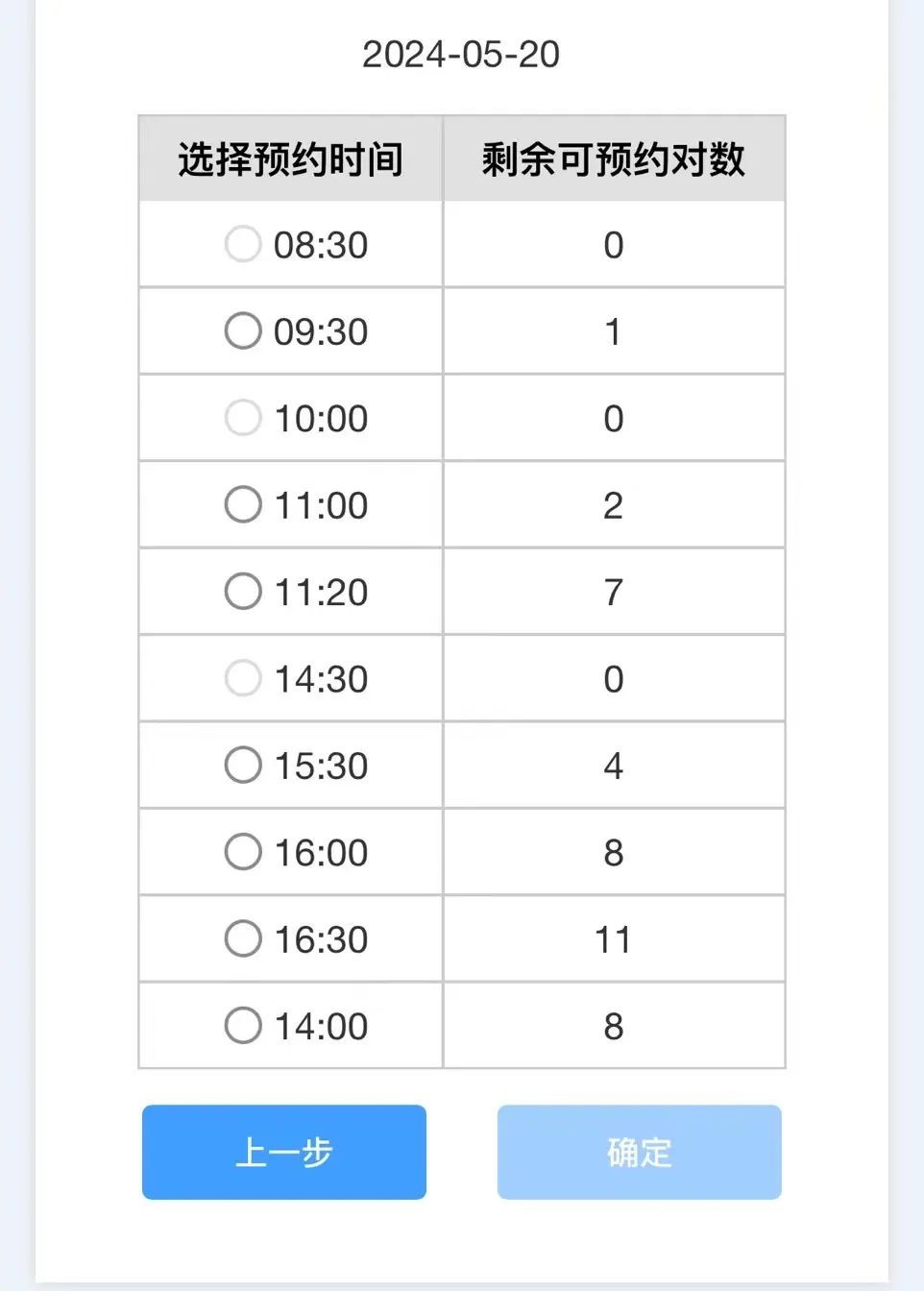
Task: Select the 15:30 appointment radio button
Action: point(243,766)
